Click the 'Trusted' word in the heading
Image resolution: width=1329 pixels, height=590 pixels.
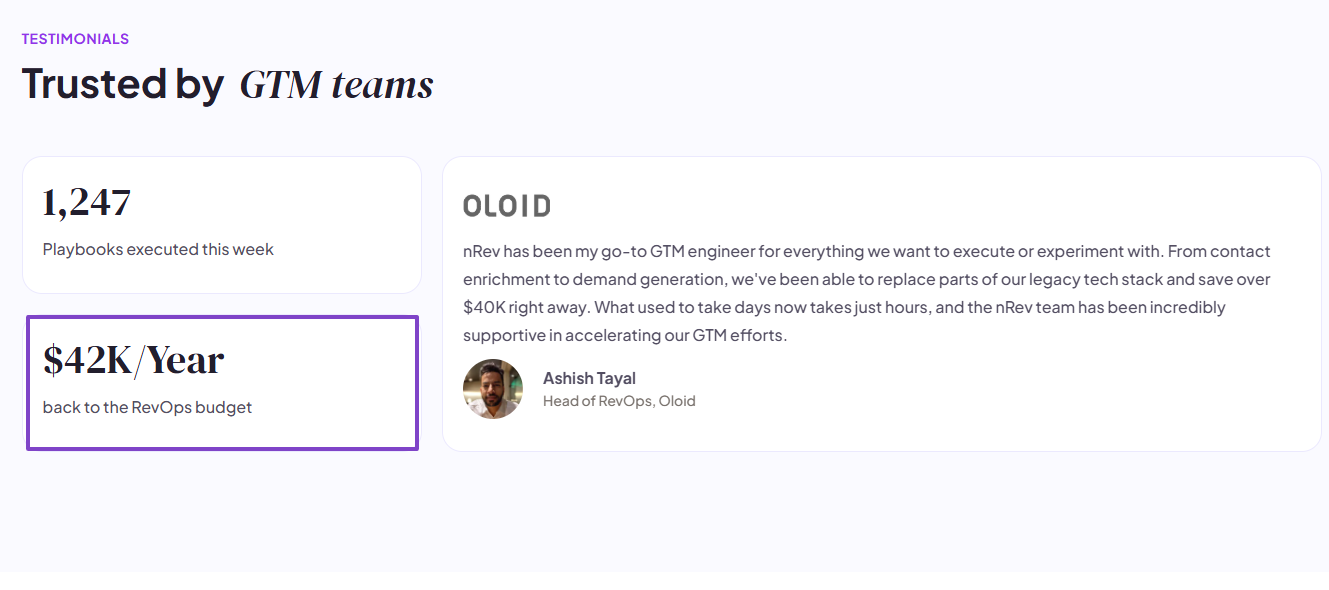pyautogui.click(x=94, y=83)
